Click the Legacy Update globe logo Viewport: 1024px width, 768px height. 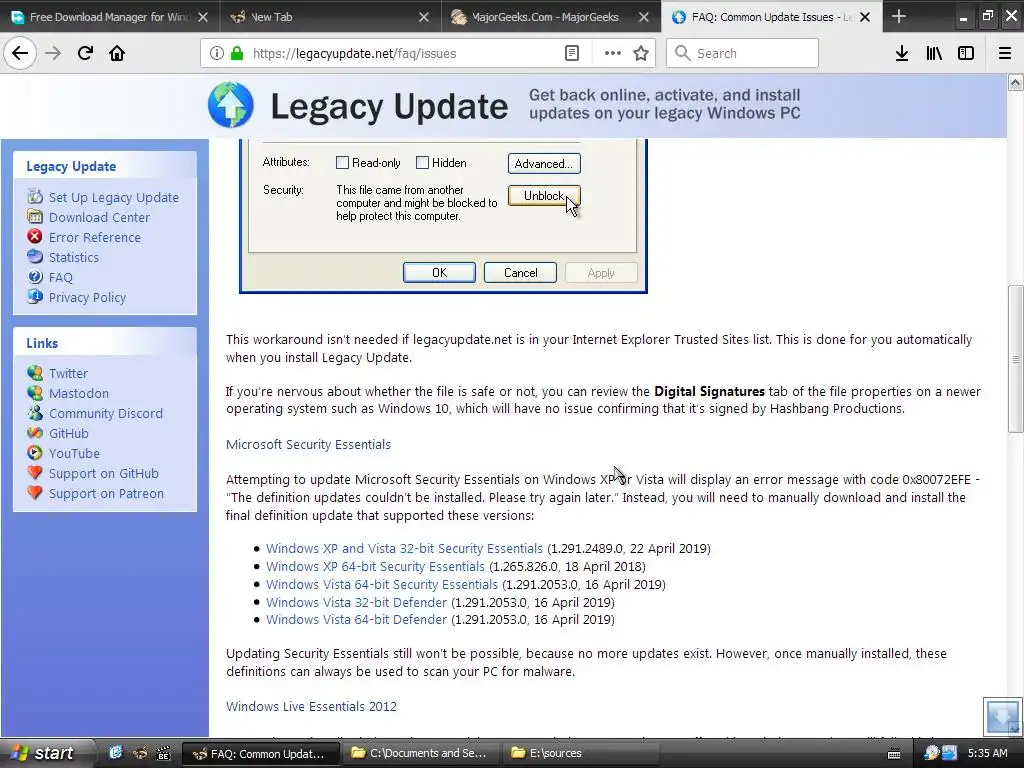(231, 105)
